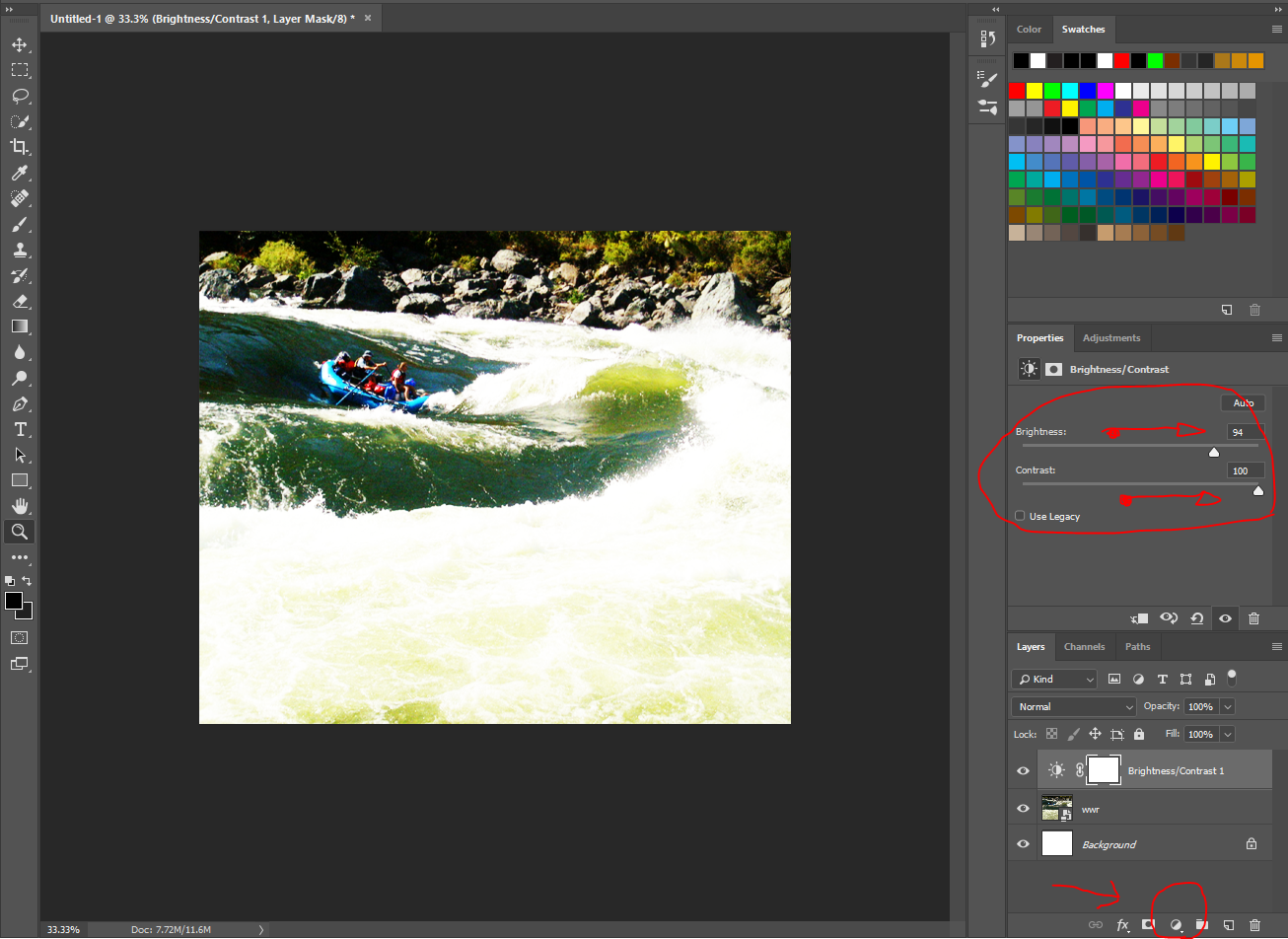
Task: Hide the wwr layer
Action: 1023,808
